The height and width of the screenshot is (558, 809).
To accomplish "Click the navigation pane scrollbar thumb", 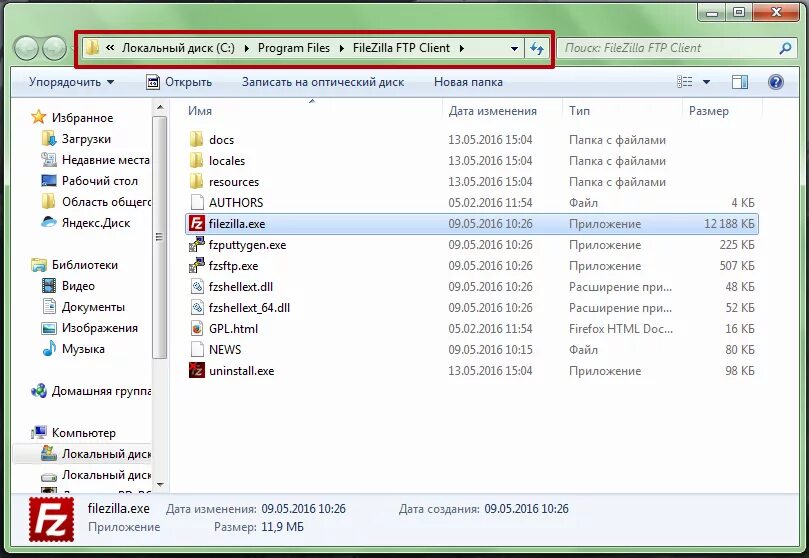I will point(160,237).
